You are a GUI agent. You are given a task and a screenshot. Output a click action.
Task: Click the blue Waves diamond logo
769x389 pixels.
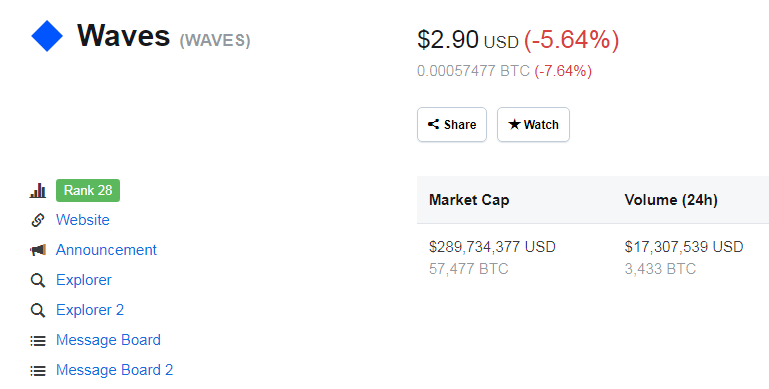(47, 36)
